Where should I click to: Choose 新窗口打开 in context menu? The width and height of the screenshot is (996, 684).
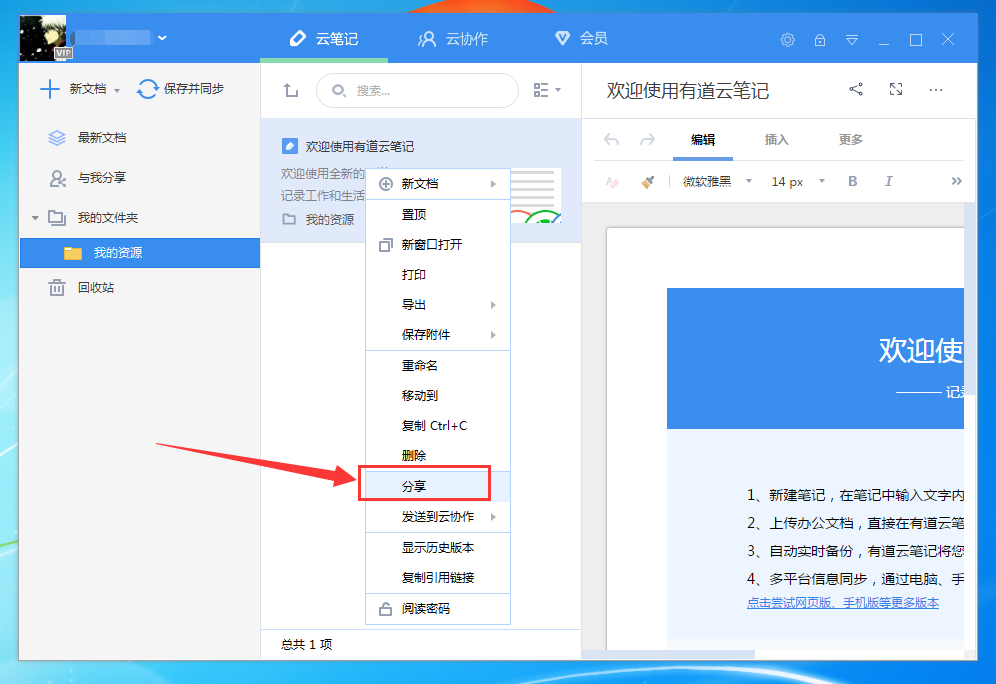tap(438, 245)
